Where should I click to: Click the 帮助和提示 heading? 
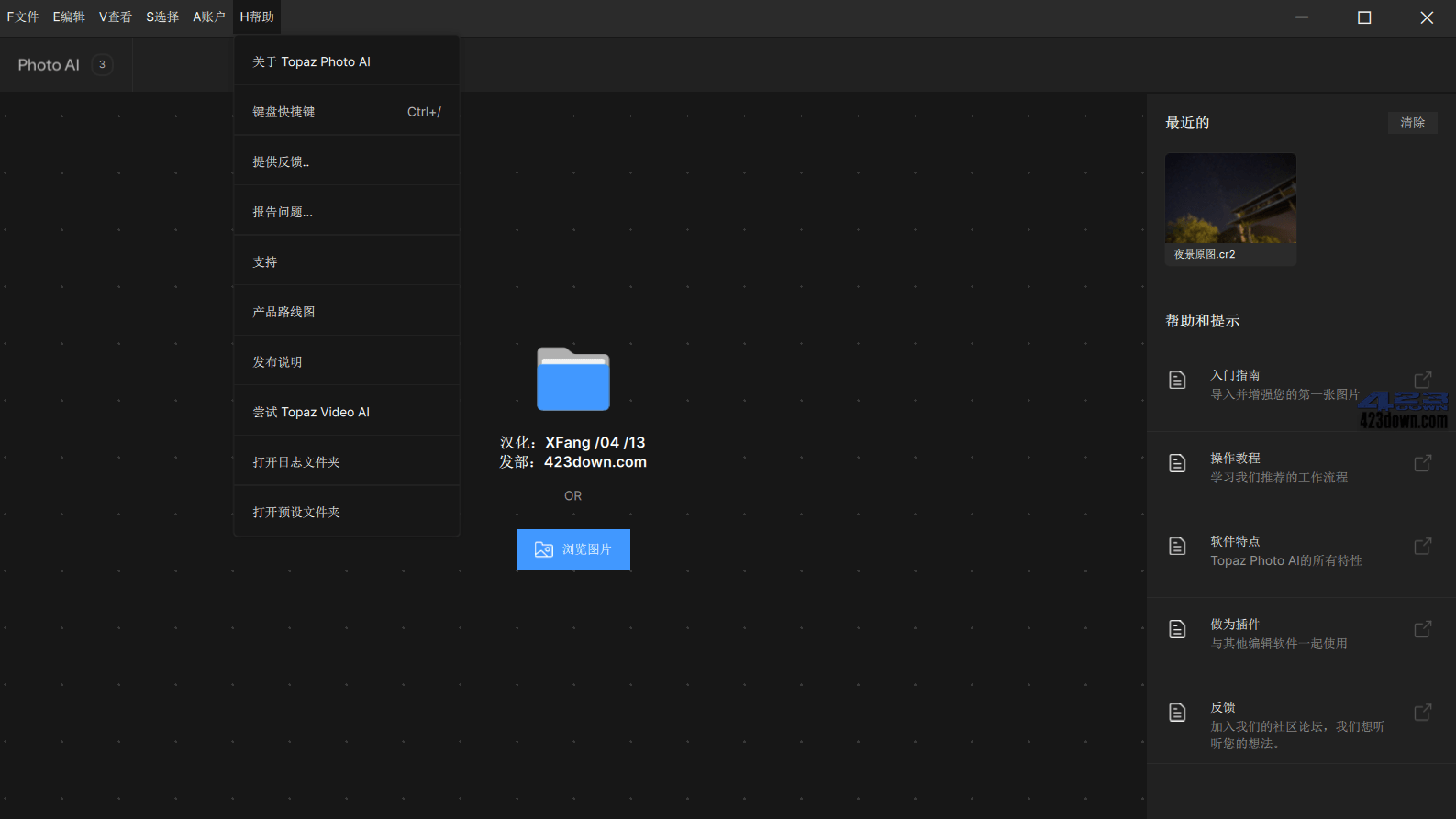pyautogui.click(x=1203, y=321)
